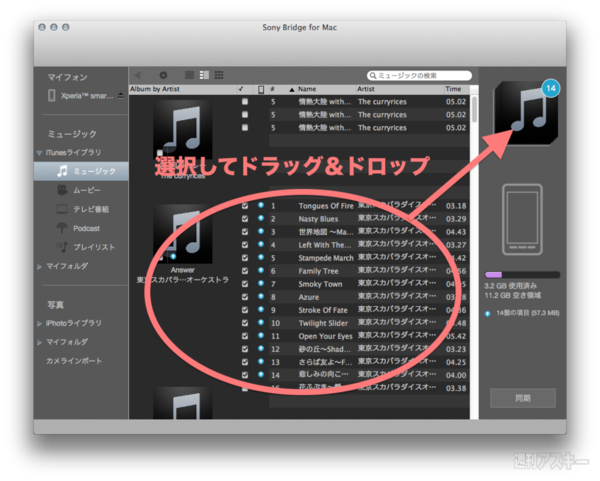Uncheck Smoky Town checkbox
The image size is (600, 481).
[245, 284]
